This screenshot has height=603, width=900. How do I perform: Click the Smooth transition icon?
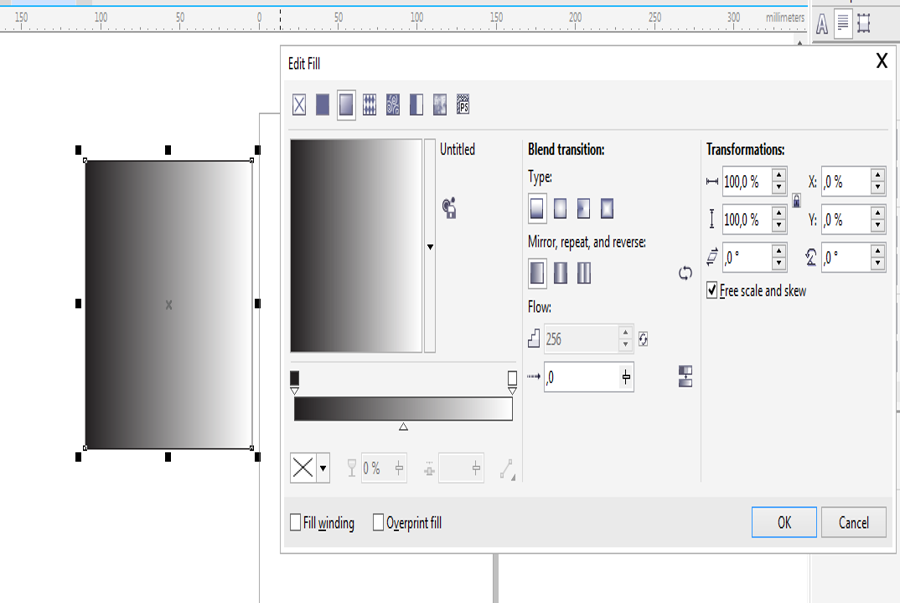tap(685, 376)
